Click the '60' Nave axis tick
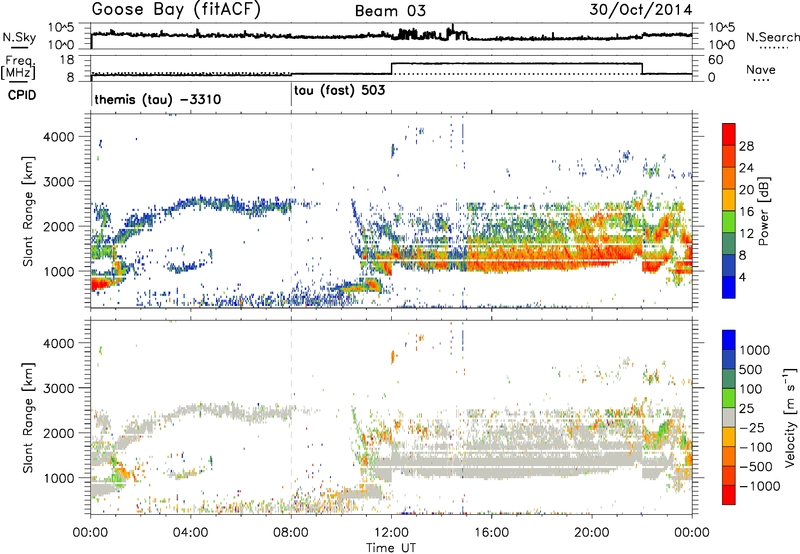 point(715,60)
